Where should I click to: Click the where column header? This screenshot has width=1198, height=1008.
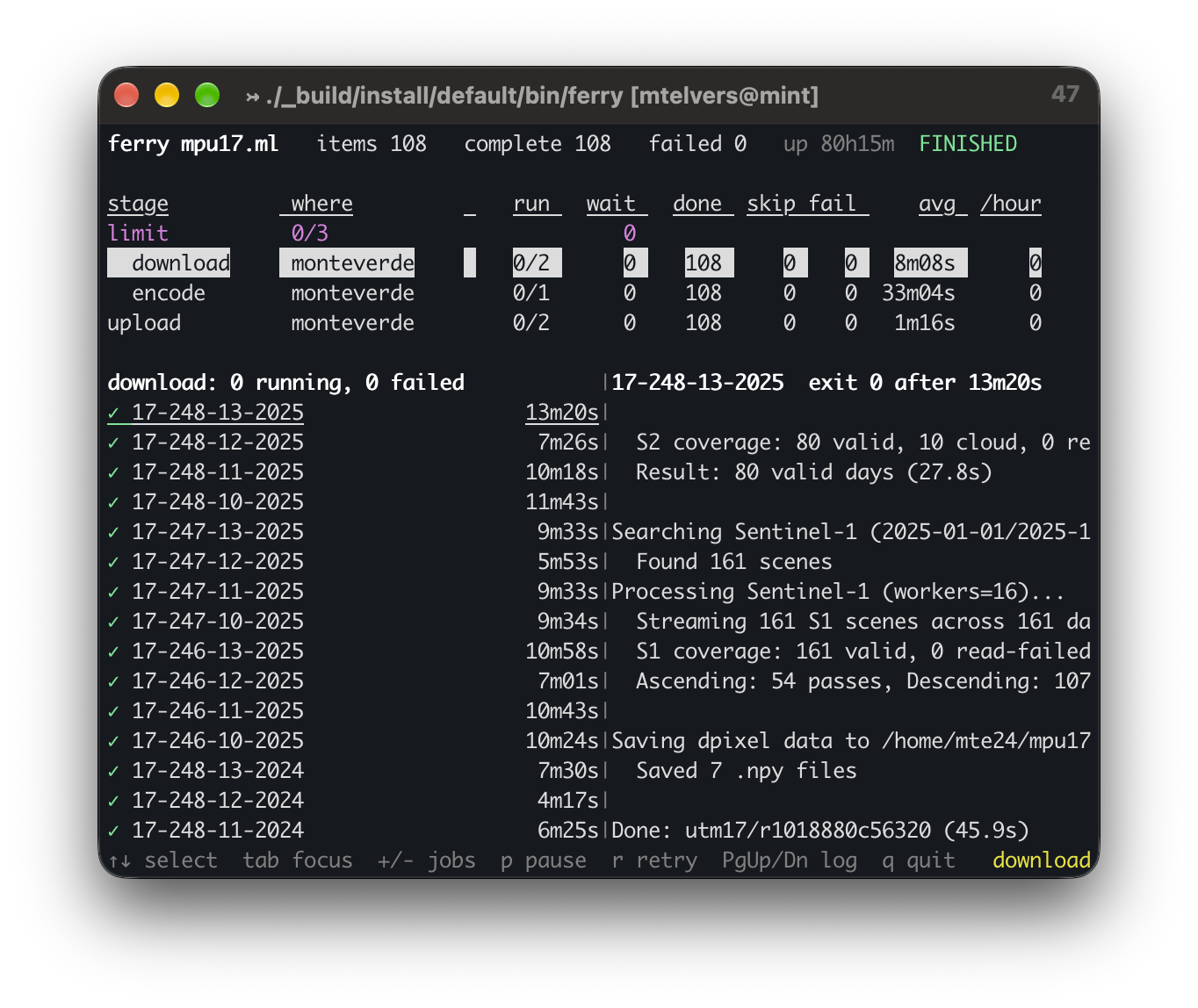coord(321,204)
